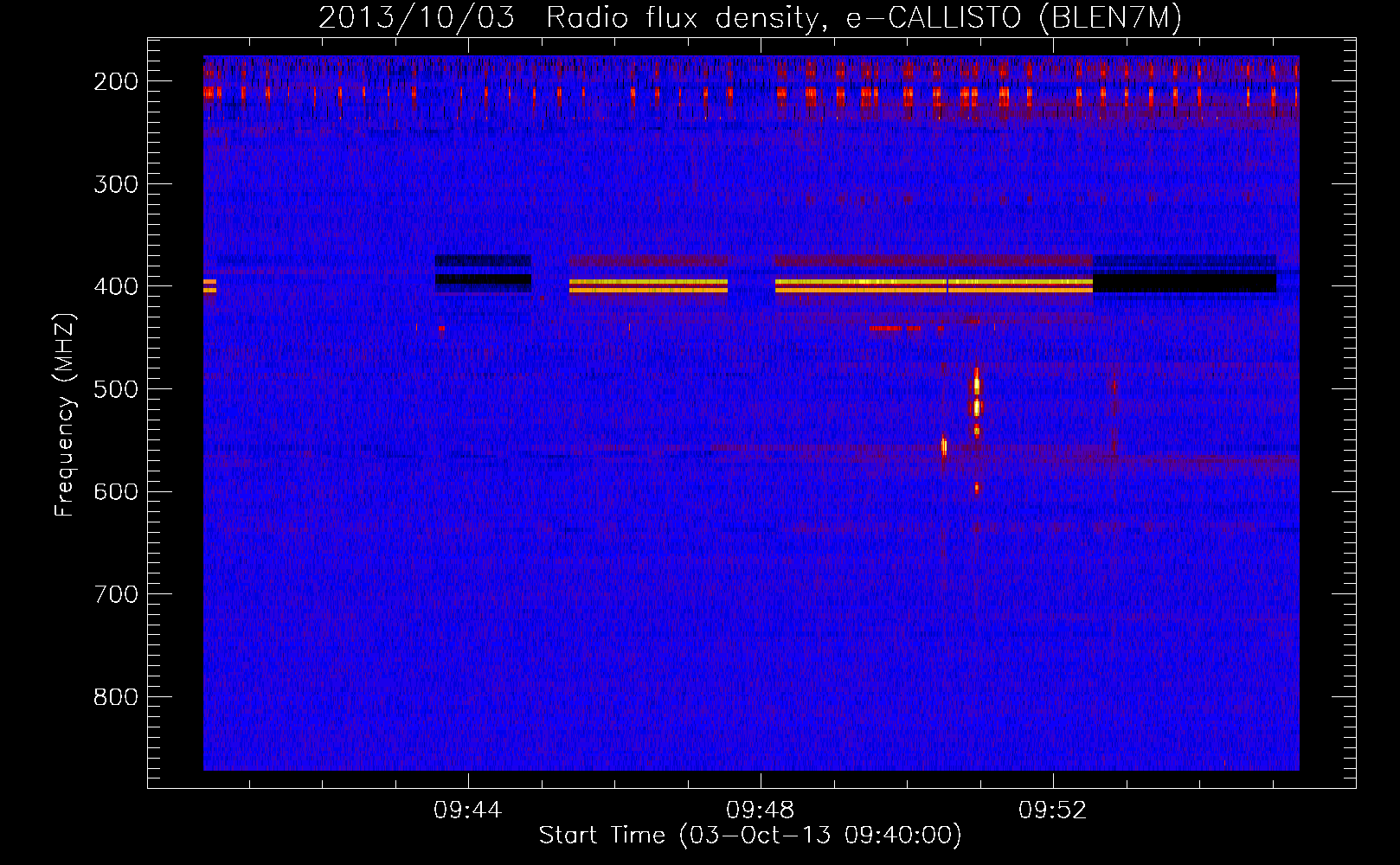Click the 200 frequency tick label
The height and width of the screenshot is (865, 1400).
tap(116, 81)
